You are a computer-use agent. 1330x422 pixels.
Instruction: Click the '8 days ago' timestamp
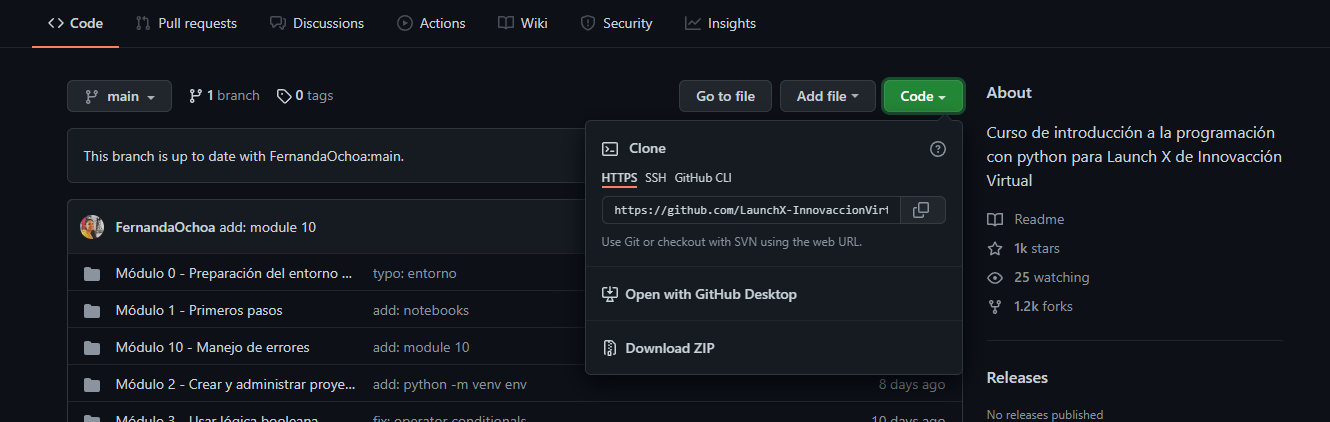(x=912, y=384)
